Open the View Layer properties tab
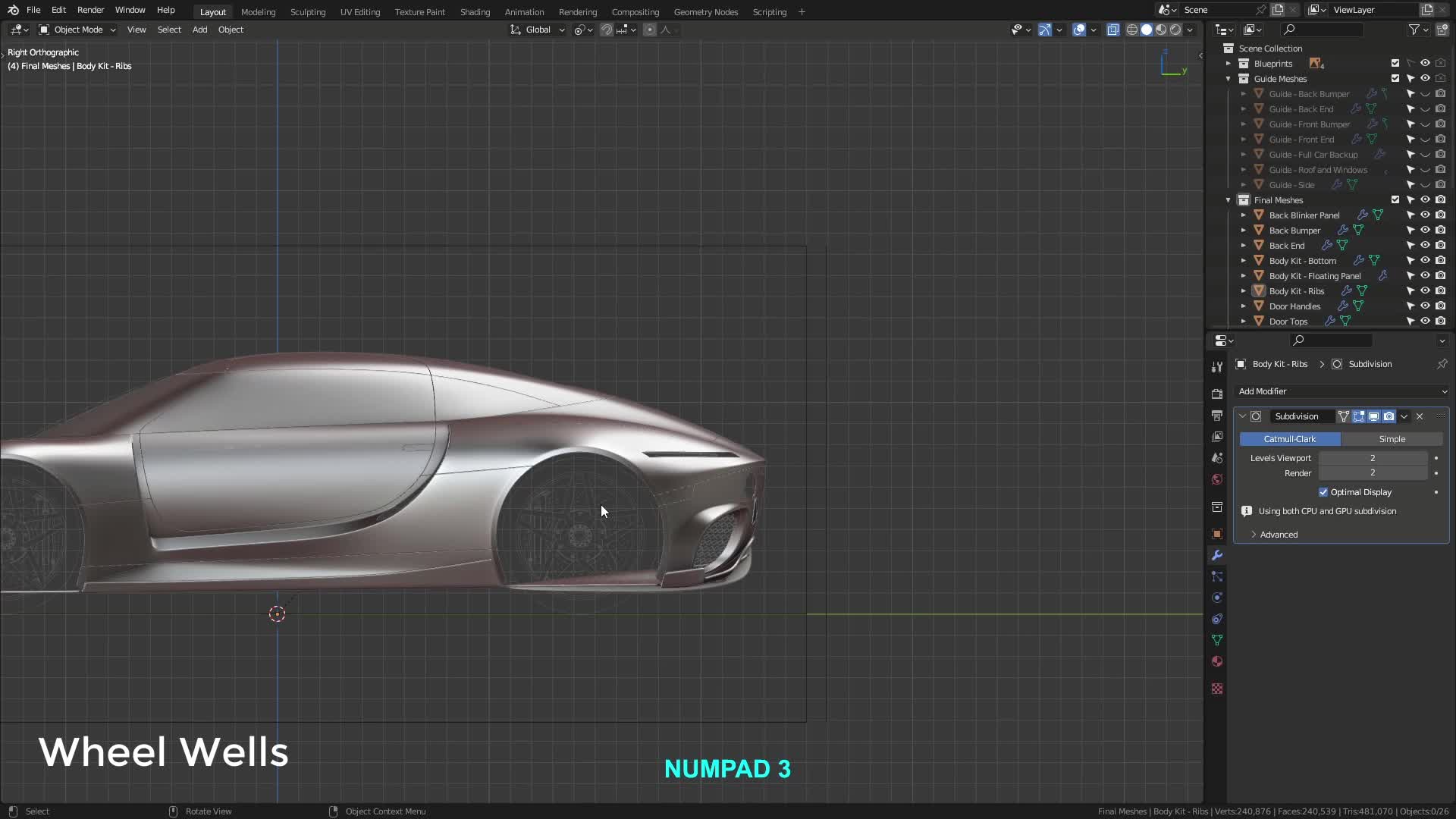This screenshot has width=1456, height=819. [1217, 437]
